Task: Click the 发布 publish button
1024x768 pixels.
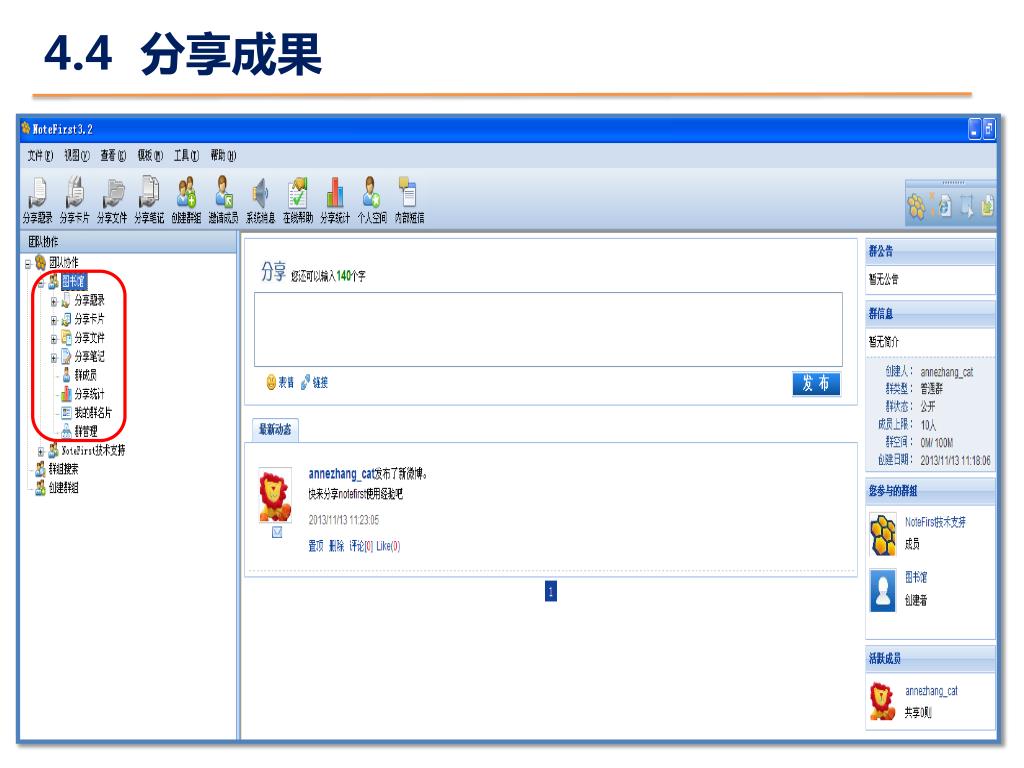Action: 816,383
